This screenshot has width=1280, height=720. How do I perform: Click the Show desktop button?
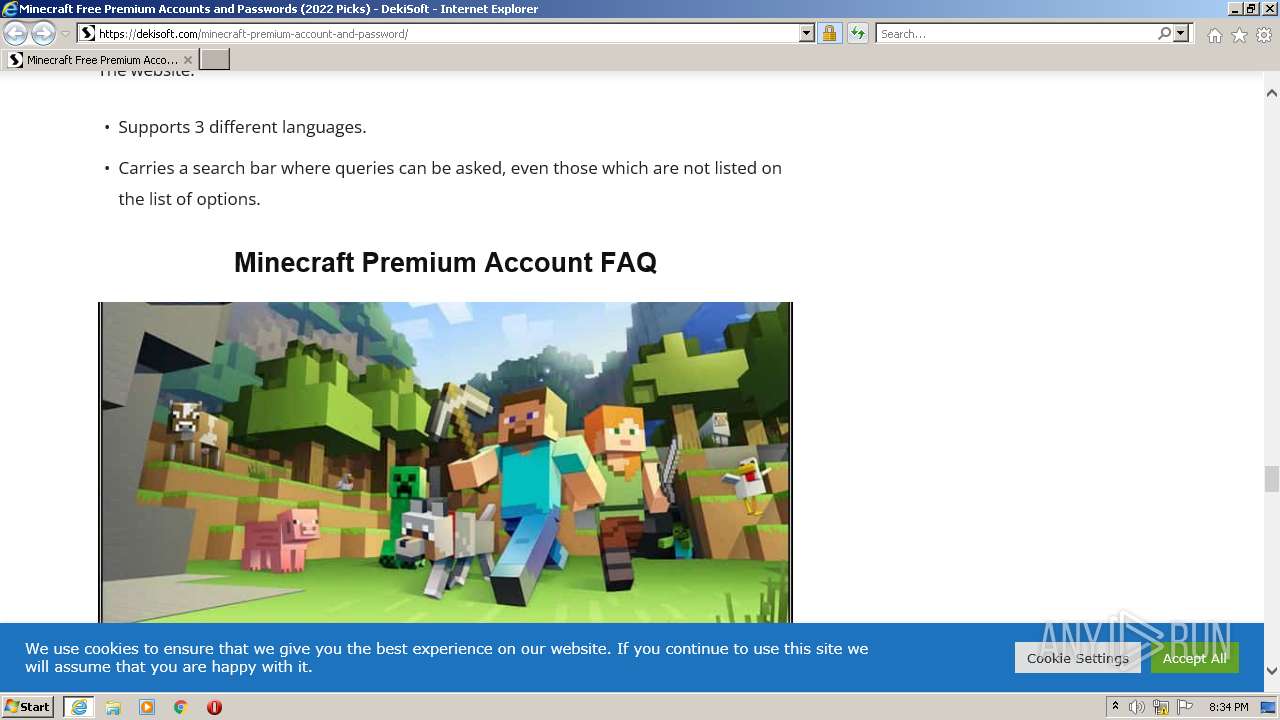(x=1269, y=707)
